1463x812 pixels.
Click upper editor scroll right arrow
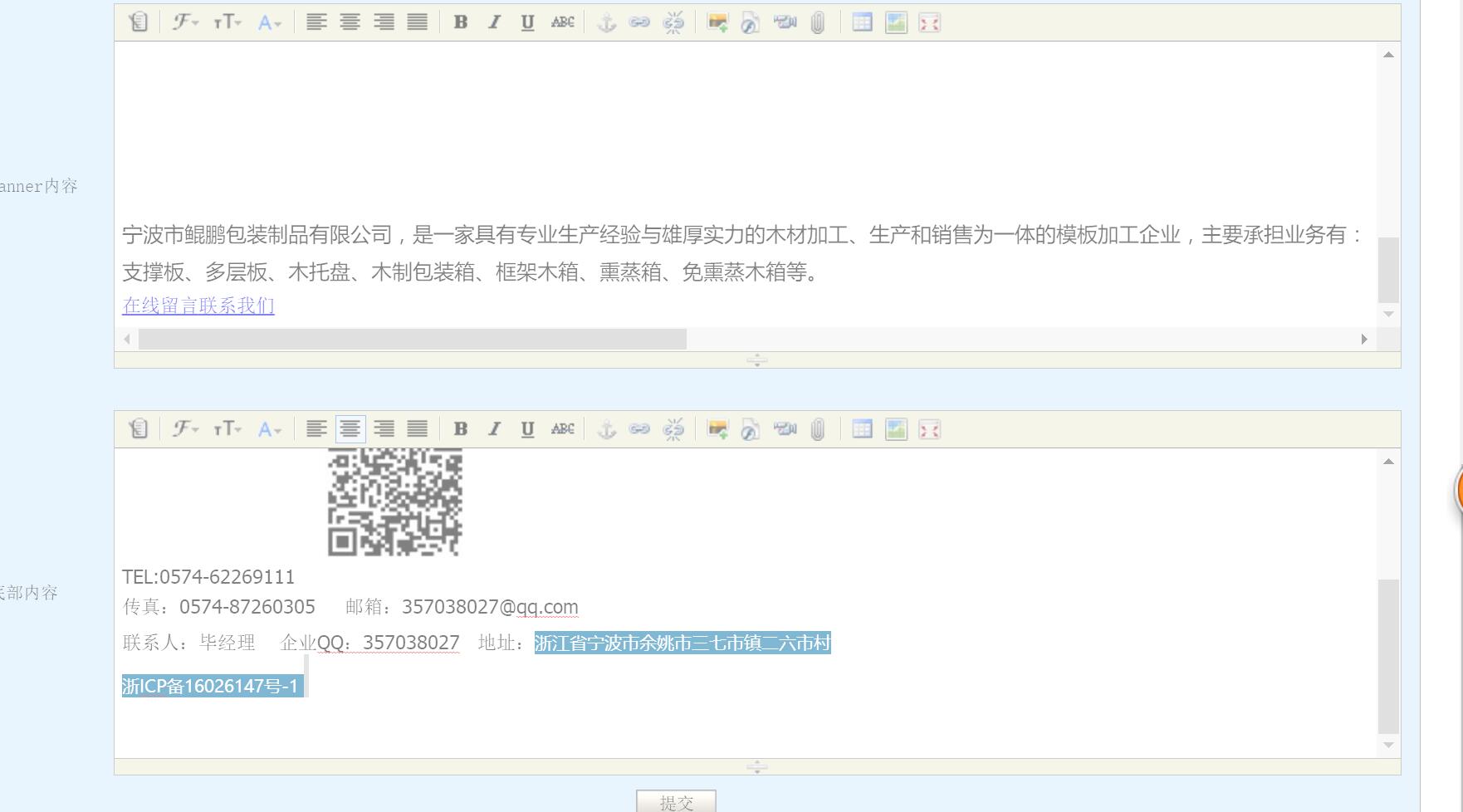point(1364,339)
